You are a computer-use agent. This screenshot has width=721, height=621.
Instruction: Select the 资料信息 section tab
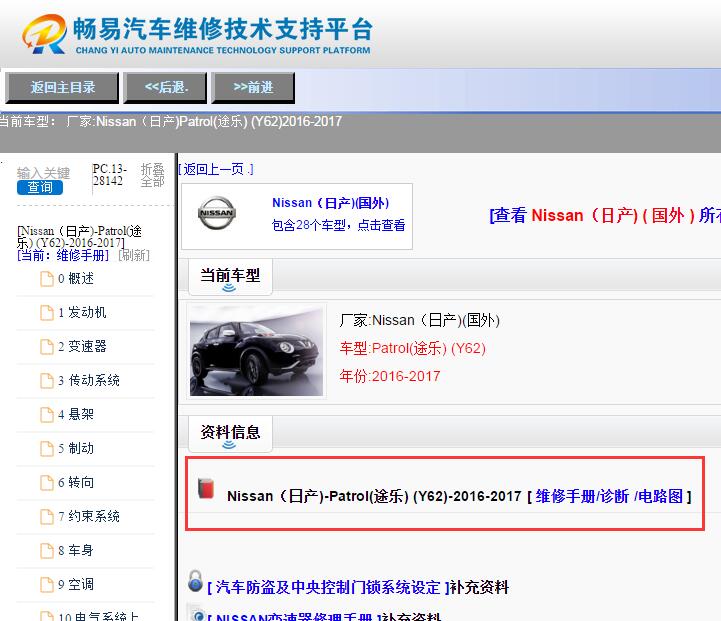coord(230,434)
